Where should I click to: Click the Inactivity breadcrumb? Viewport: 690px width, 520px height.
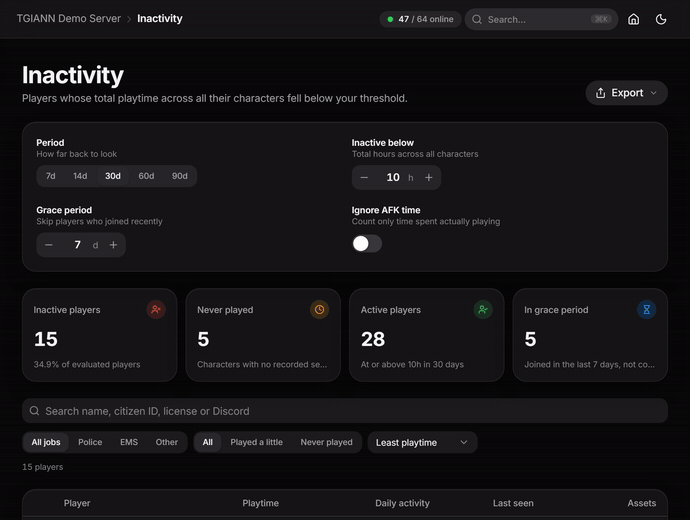tap(160, 18)
